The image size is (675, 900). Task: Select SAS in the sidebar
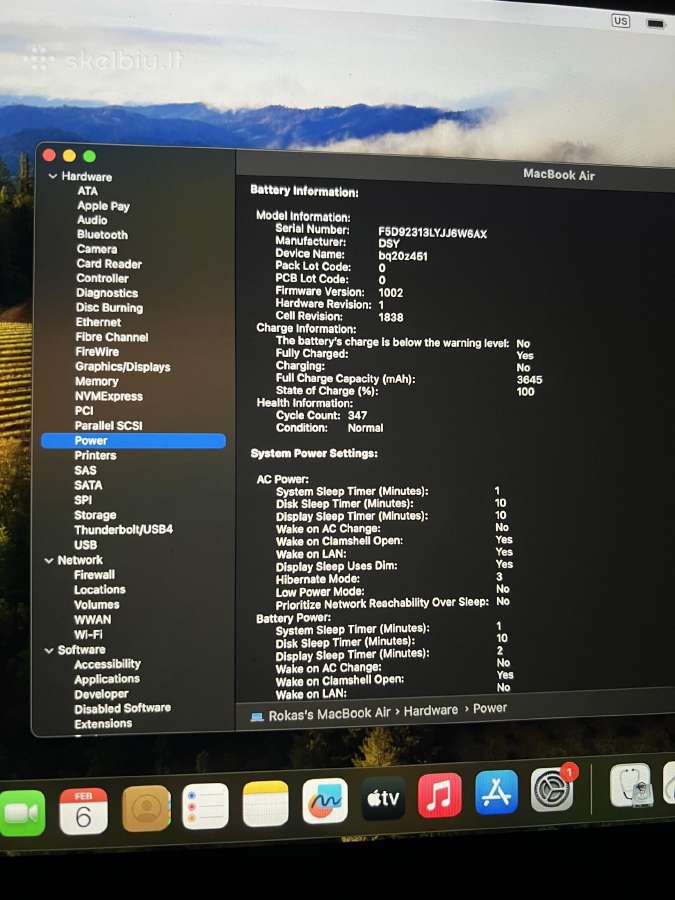point(85,470)
